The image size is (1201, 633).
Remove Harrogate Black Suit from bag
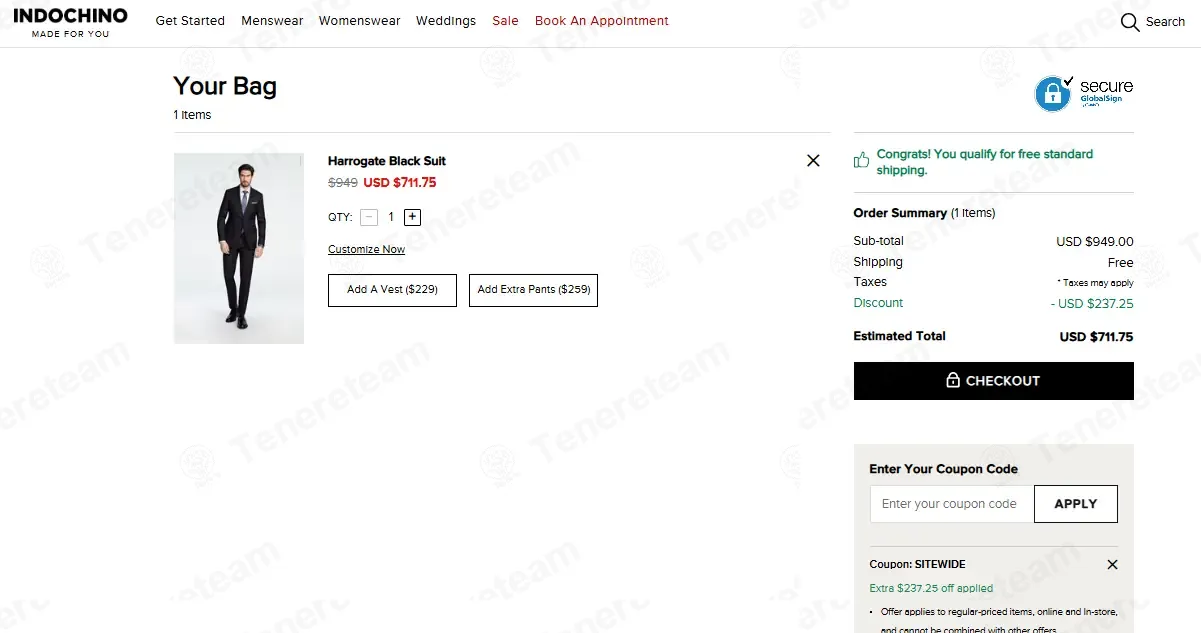(813, 160)
